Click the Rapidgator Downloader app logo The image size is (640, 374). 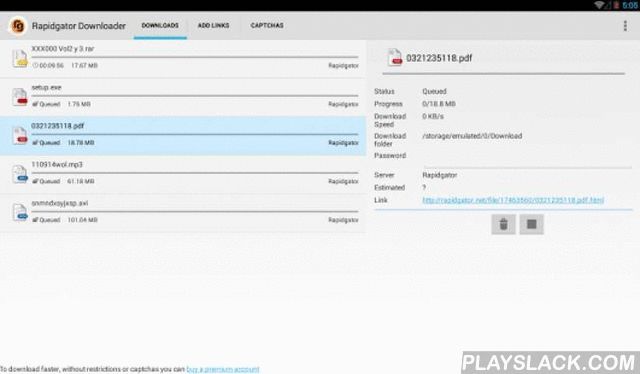click(x=18, y=26)
